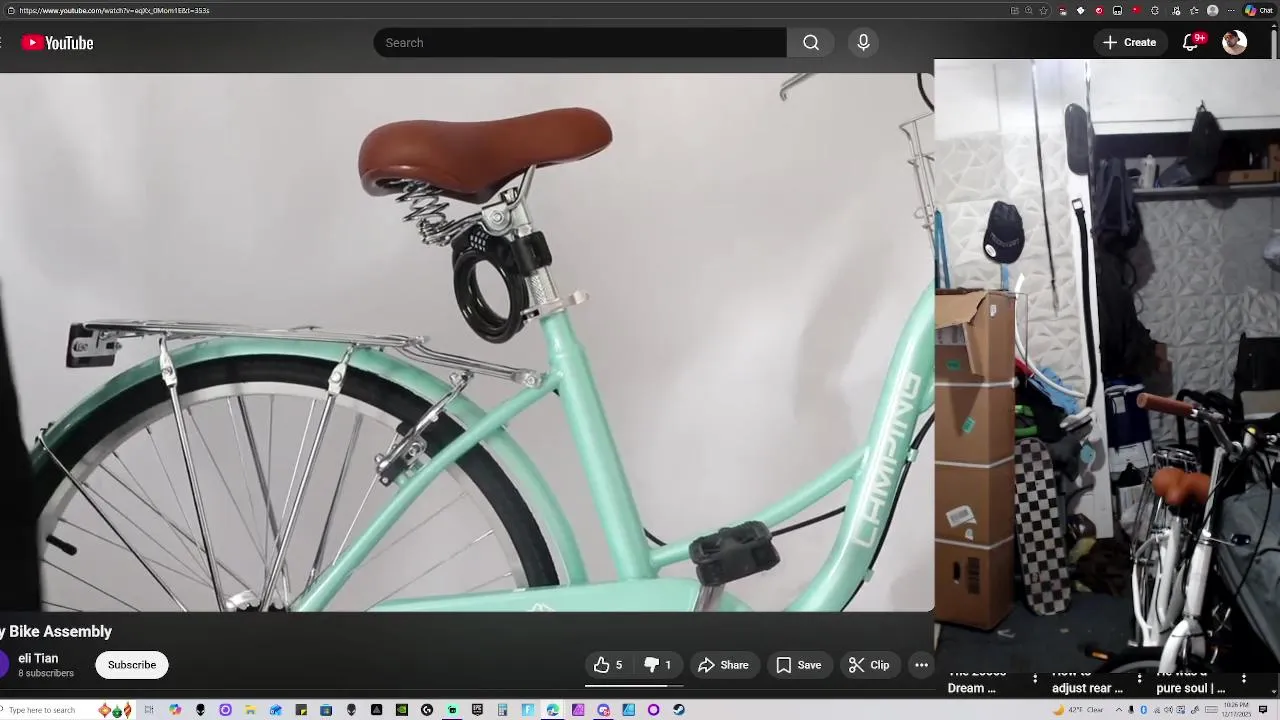The image size is (1280, 720).
Task: Launch Steam from the taskbar
Action: [x=679, y=710]
